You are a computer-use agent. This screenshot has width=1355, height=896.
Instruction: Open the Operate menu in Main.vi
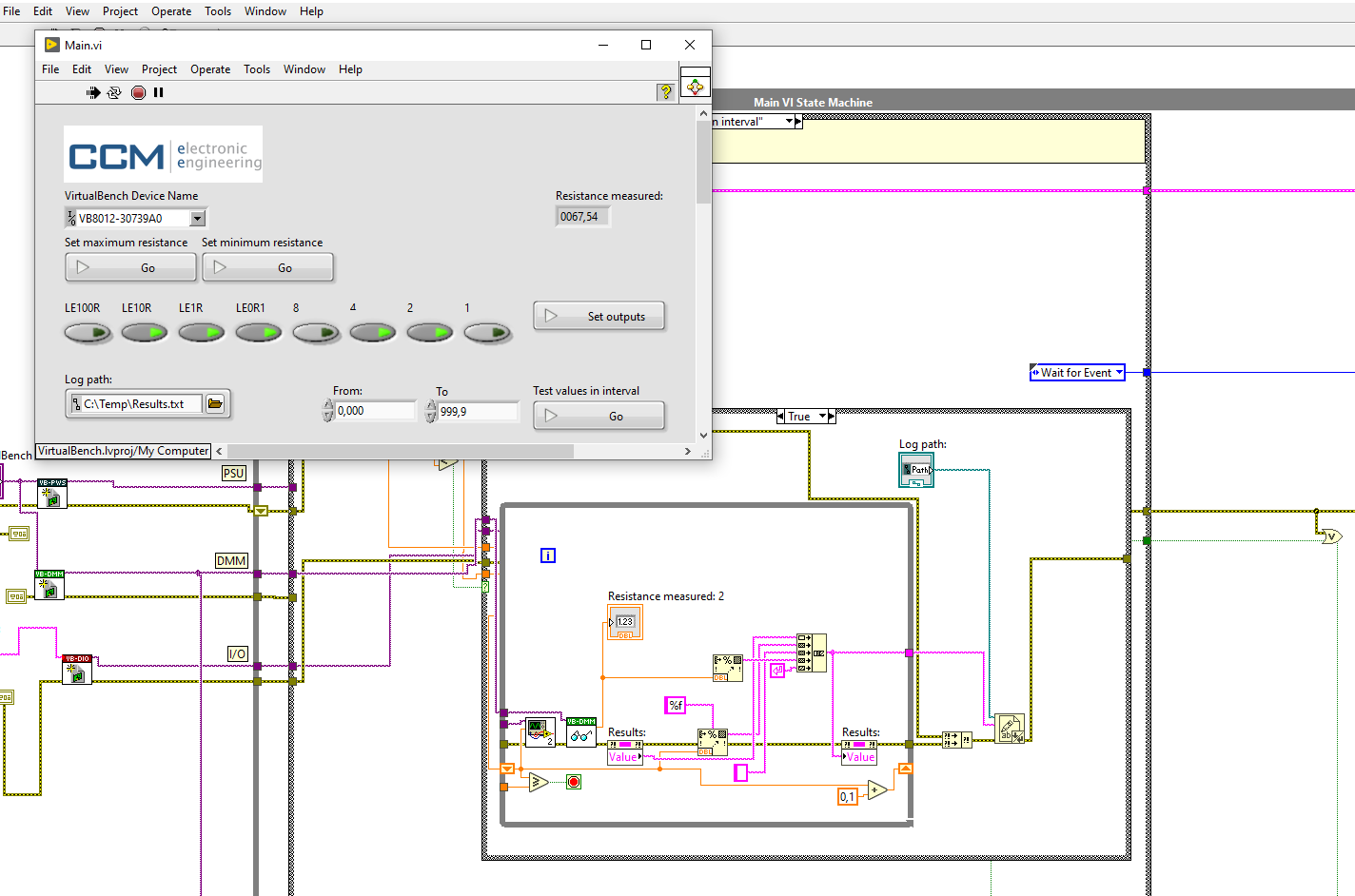(210, 68)
